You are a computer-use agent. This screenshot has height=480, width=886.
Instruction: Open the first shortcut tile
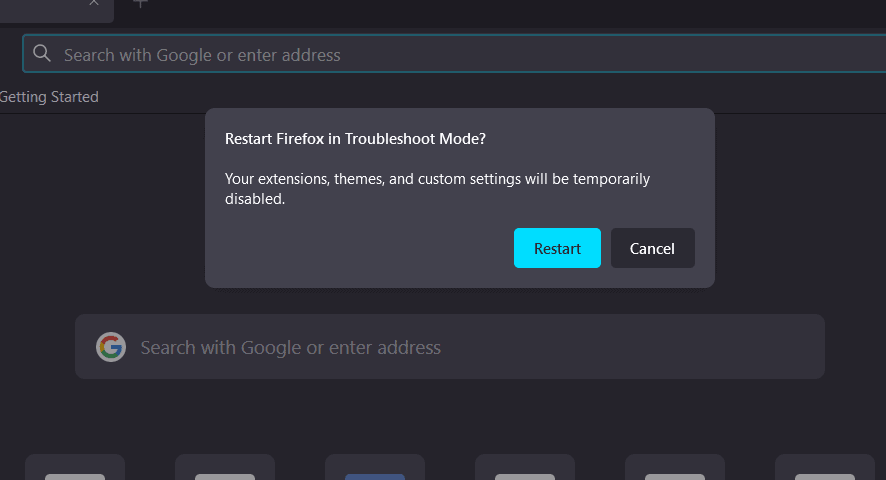[x=75, y=469]
